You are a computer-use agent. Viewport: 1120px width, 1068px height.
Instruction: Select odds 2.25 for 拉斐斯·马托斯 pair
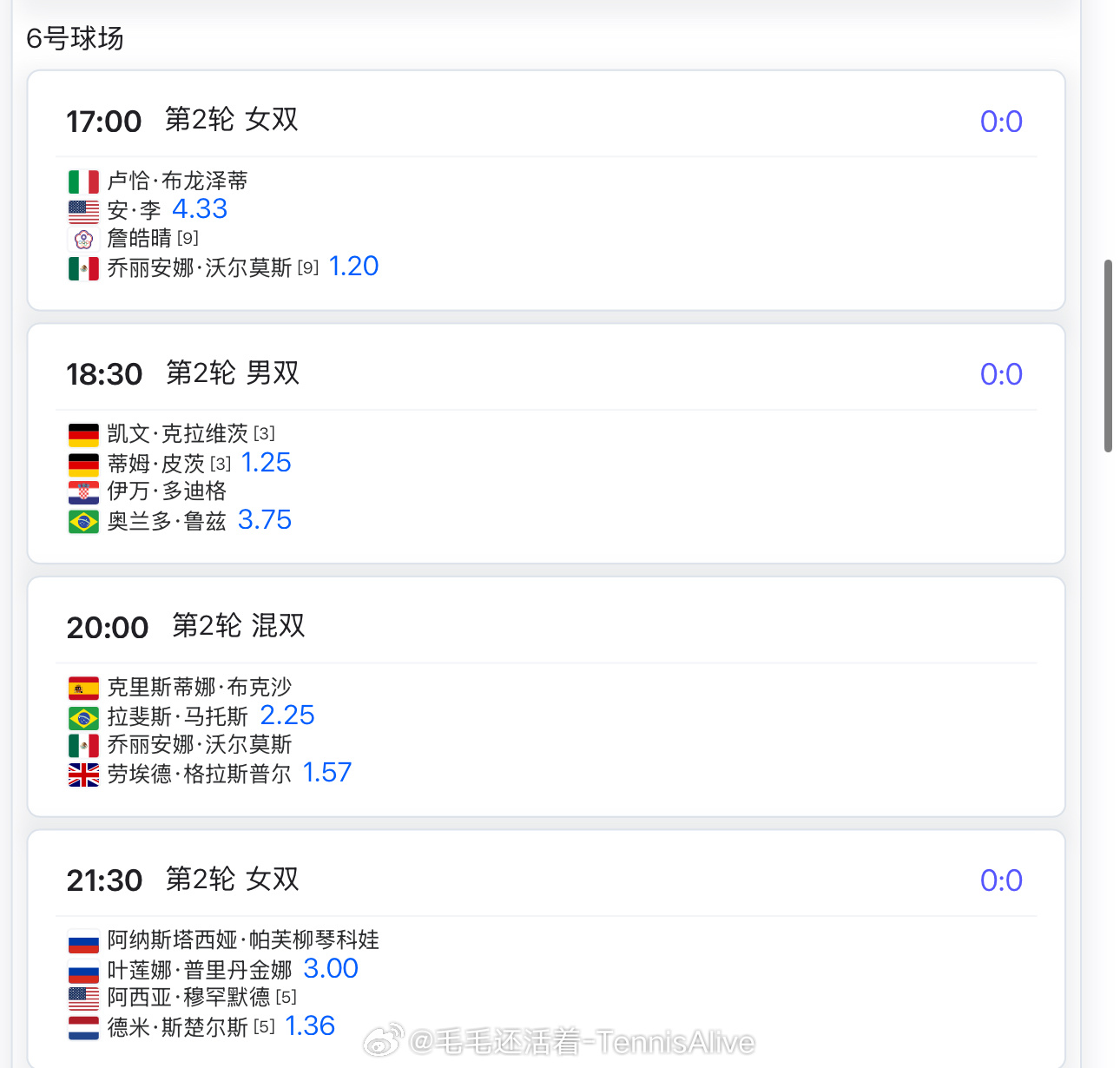(x=287, y=715)
